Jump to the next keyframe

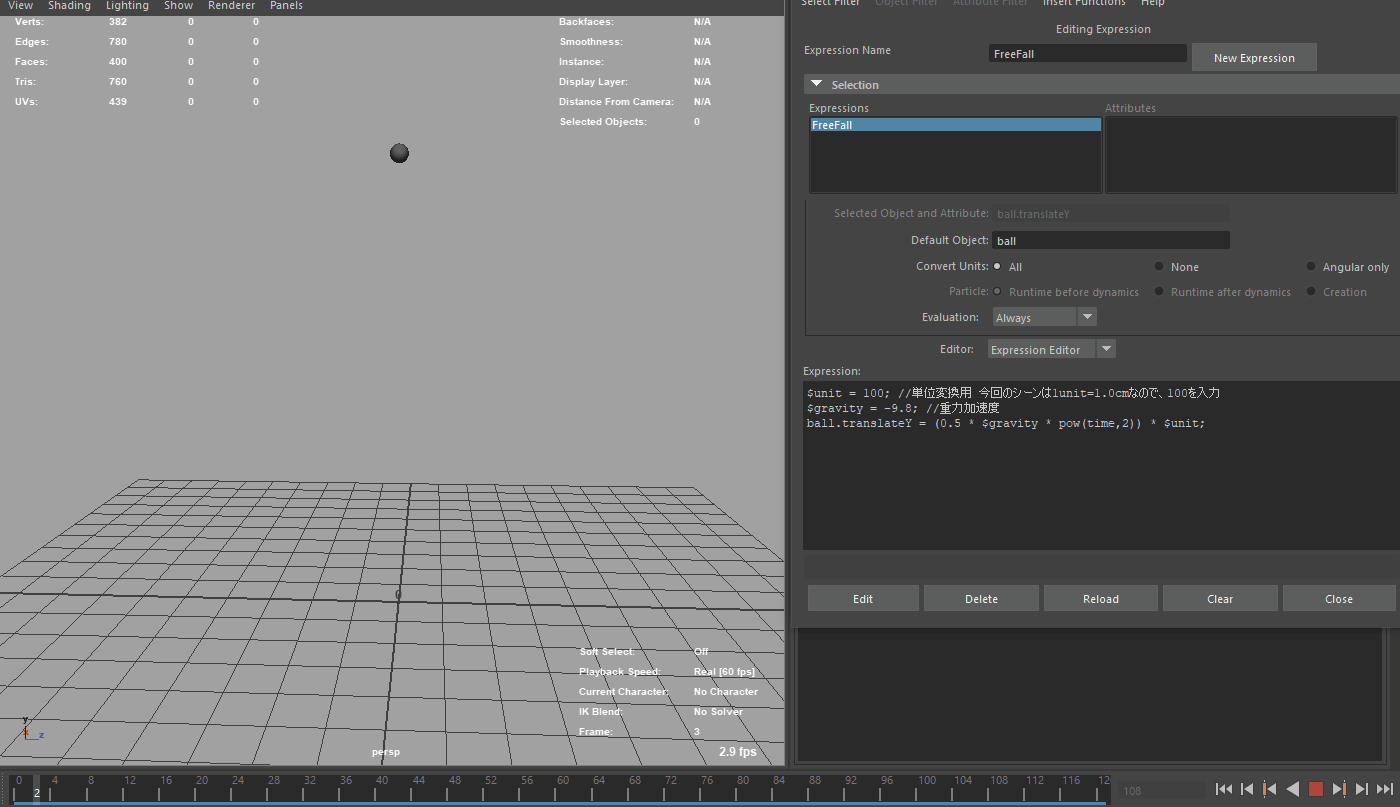(1339, 789)
